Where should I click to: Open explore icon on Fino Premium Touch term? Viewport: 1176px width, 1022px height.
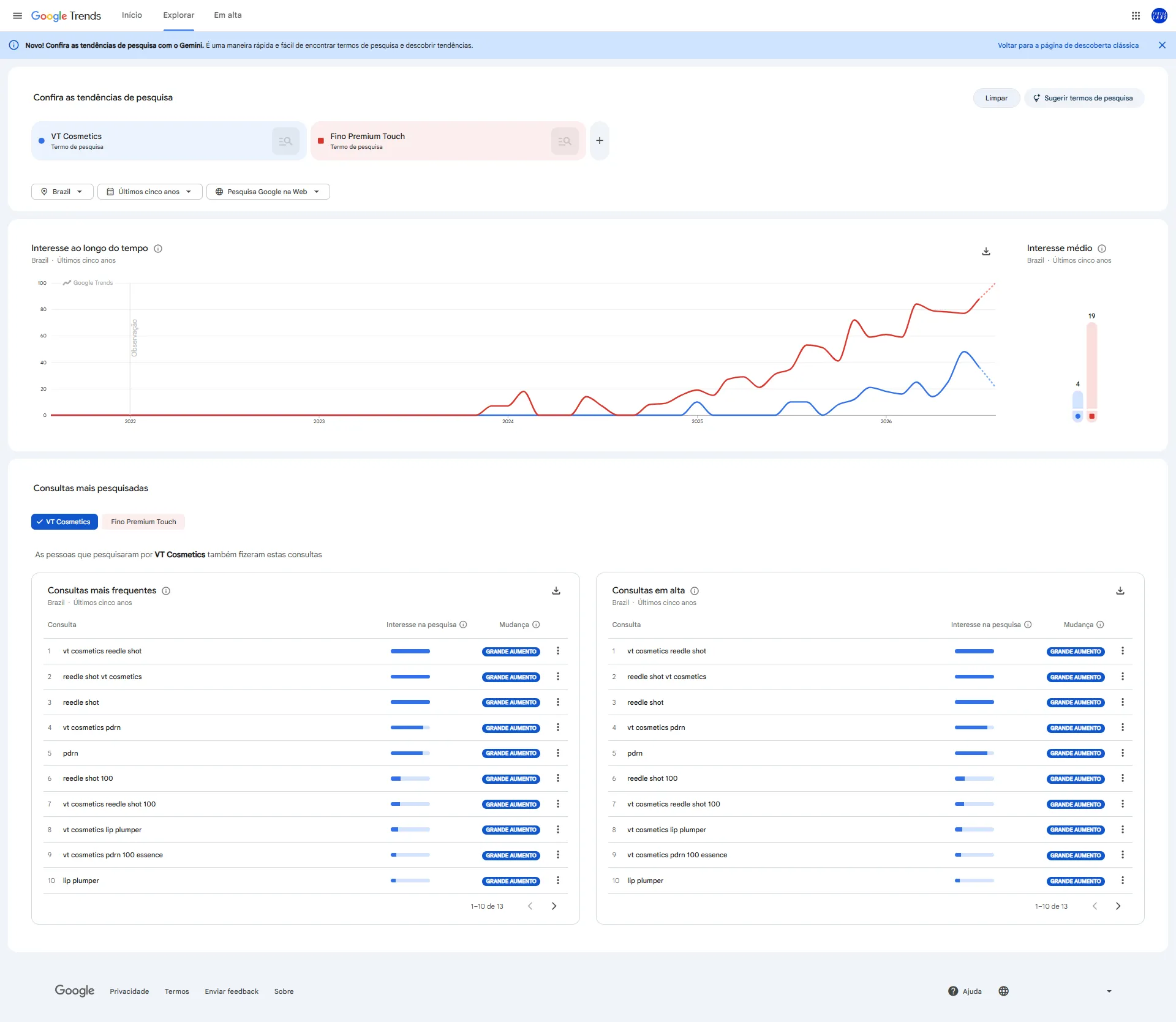[565, 141]
